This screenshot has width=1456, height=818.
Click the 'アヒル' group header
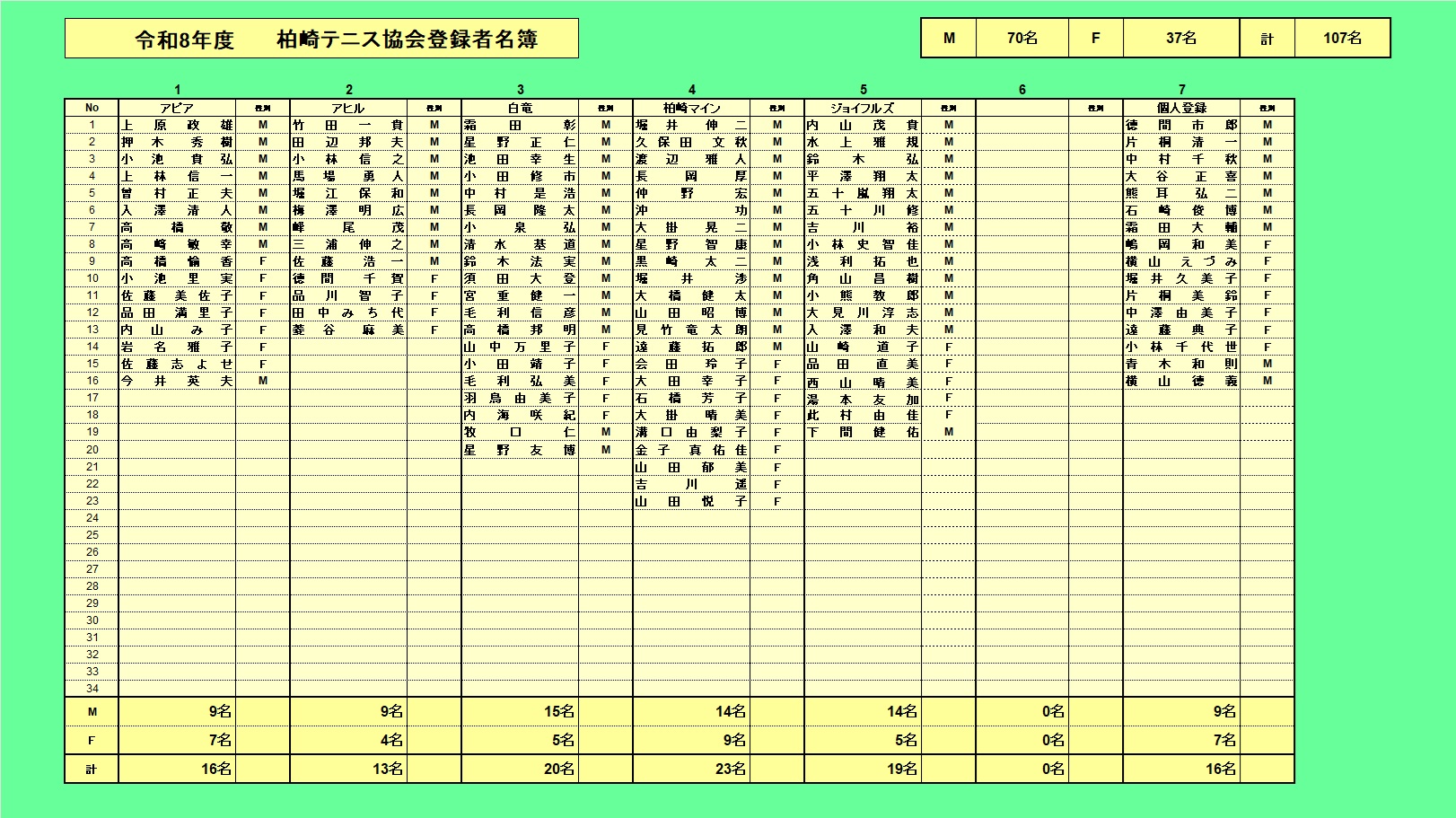tap(348, 108)
